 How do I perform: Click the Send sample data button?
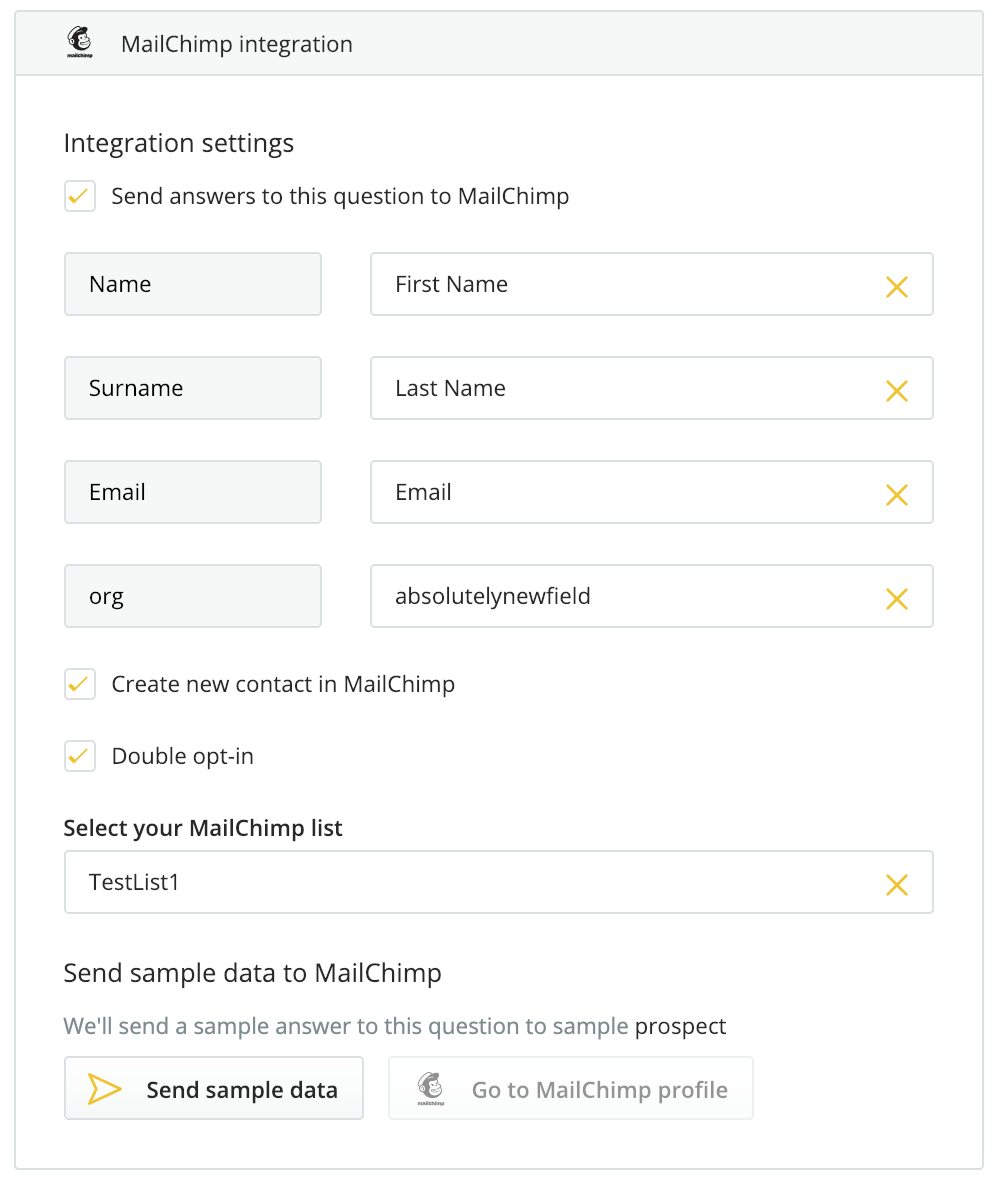point(214,1089)
